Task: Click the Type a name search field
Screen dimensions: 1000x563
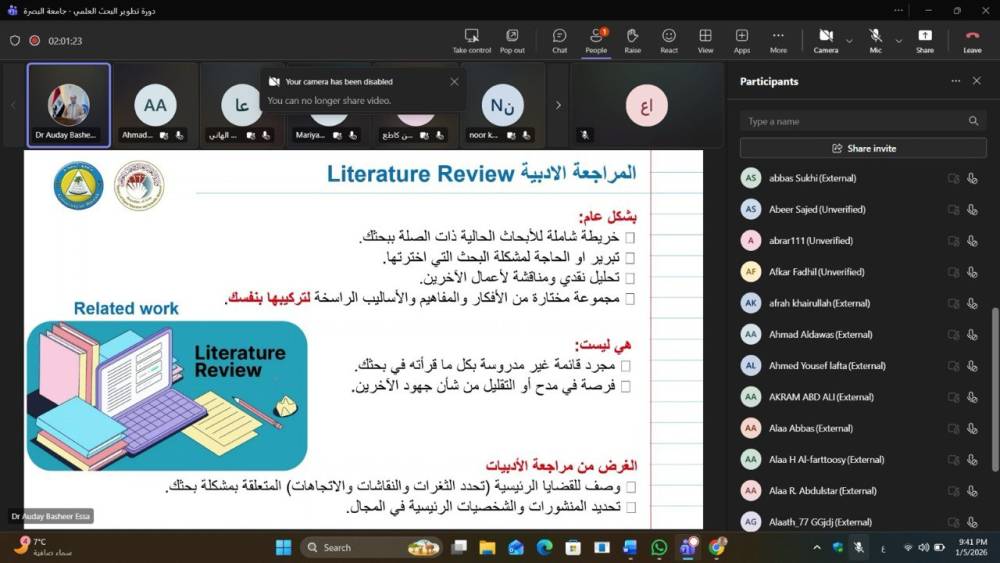Action: pos(855,121)
